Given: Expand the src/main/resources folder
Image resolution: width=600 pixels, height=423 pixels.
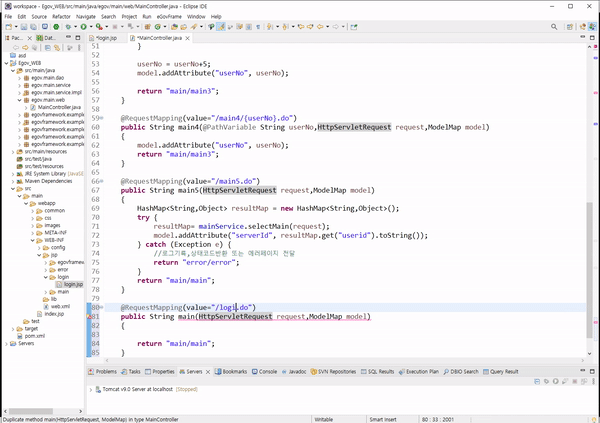Looking at the screenshot, I should pyautogui.click(x=11, y=152).
